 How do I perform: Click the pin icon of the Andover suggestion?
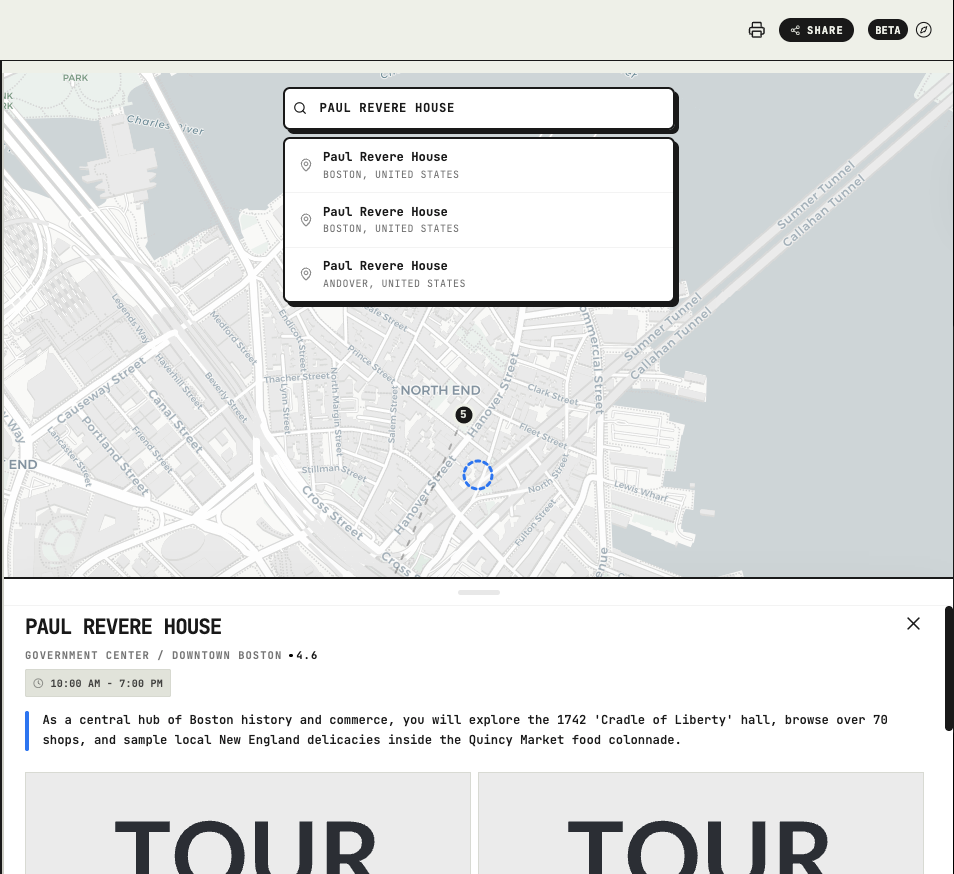(x=306, y=274)
